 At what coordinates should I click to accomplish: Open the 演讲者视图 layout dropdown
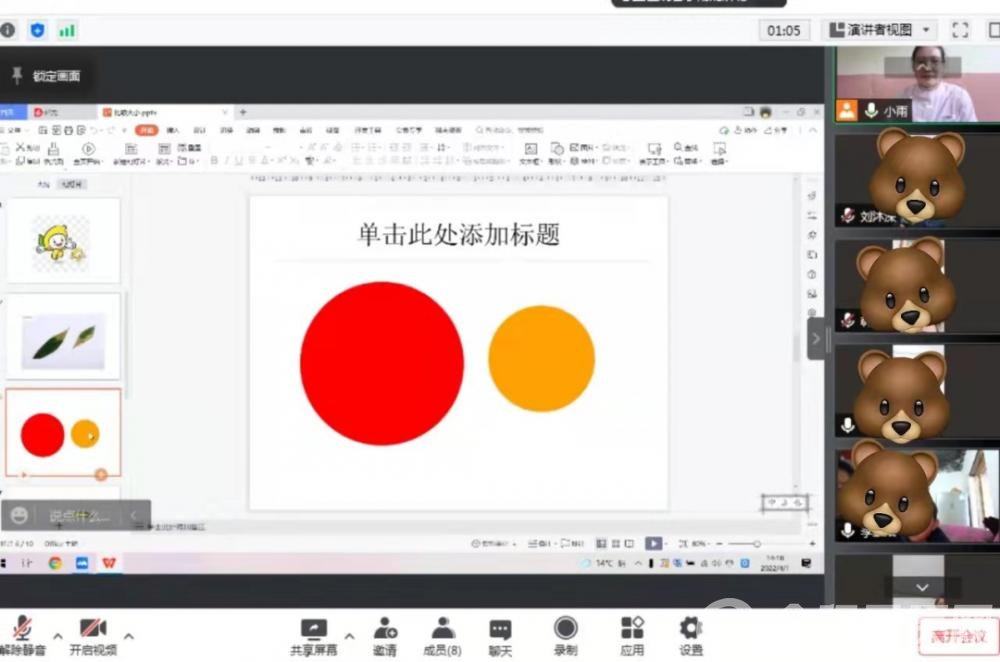[880, 30]
